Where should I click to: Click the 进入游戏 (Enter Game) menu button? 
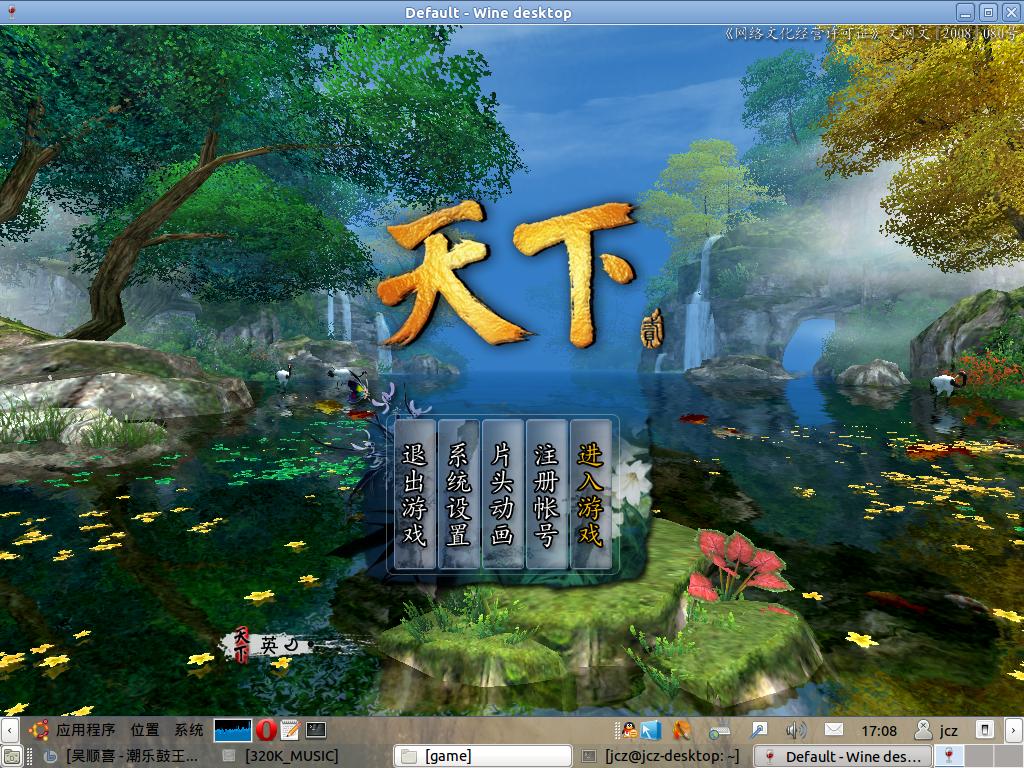[590, 494]
